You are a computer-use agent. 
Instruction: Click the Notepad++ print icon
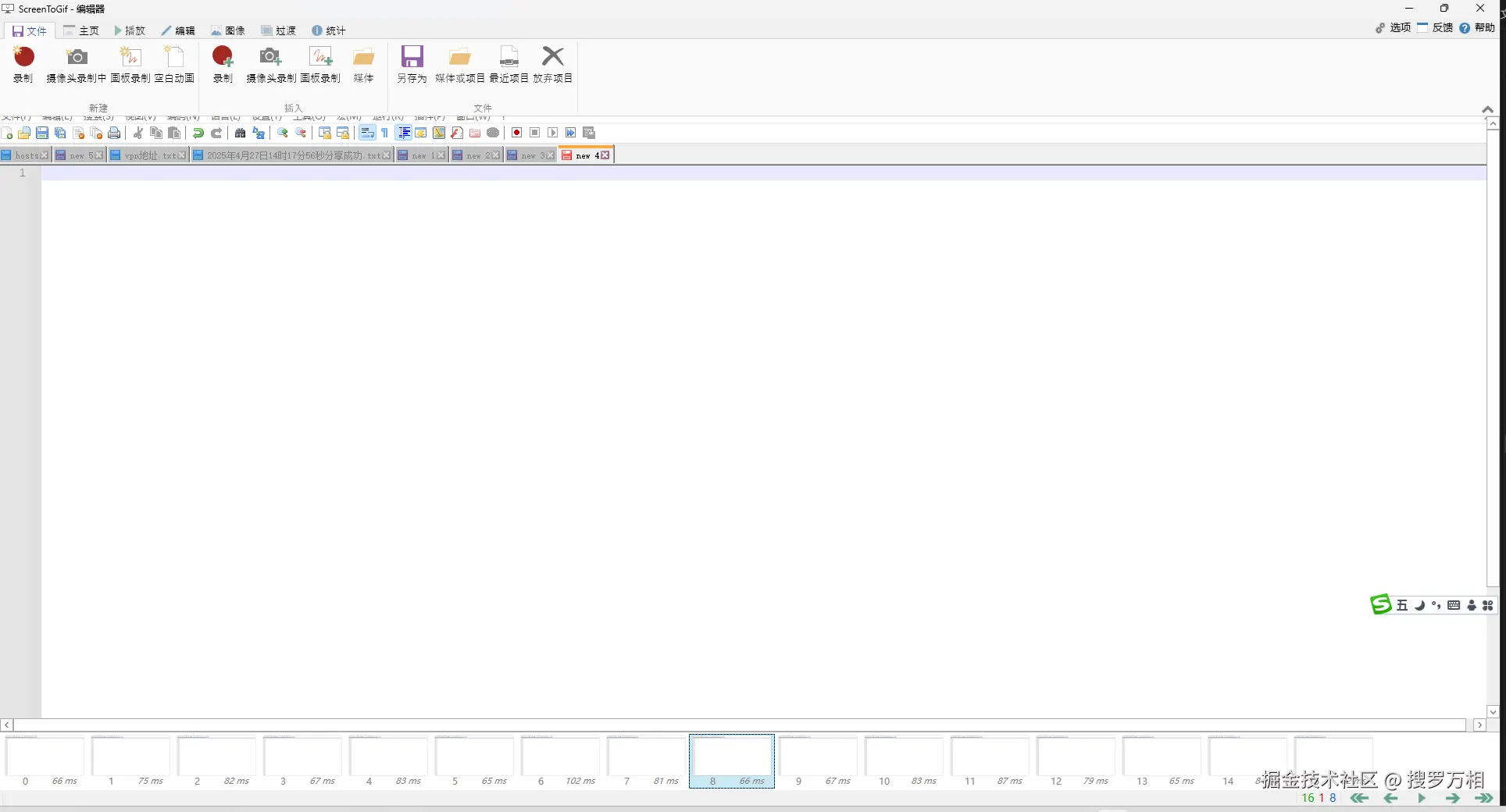click(114, 133)
